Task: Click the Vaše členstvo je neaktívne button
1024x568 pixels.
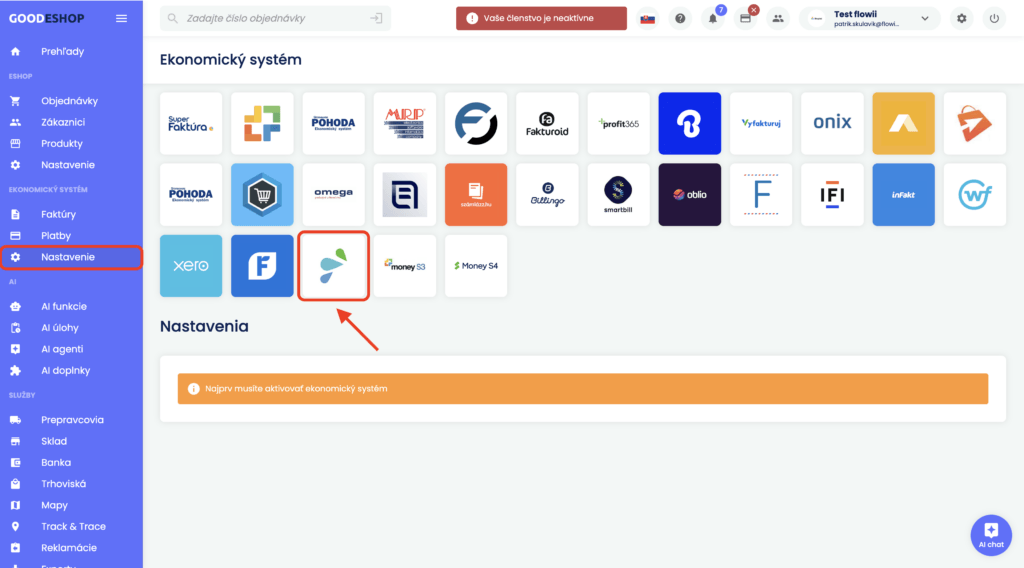Action: (541, 18)
